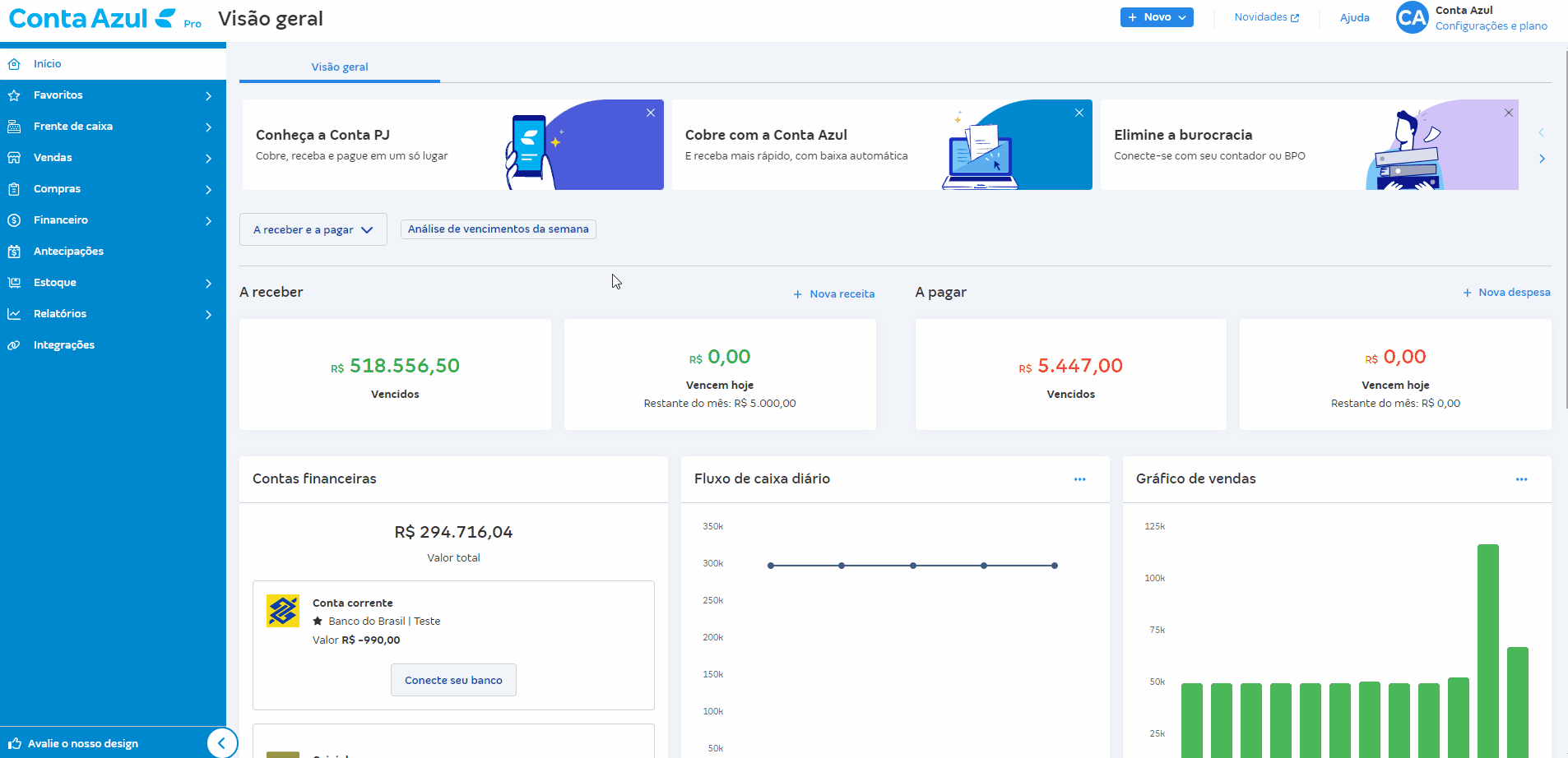The width and height of the screenshot is (1568, 758).
Task: Click the Nova receita link
Action: pos(834,294)
